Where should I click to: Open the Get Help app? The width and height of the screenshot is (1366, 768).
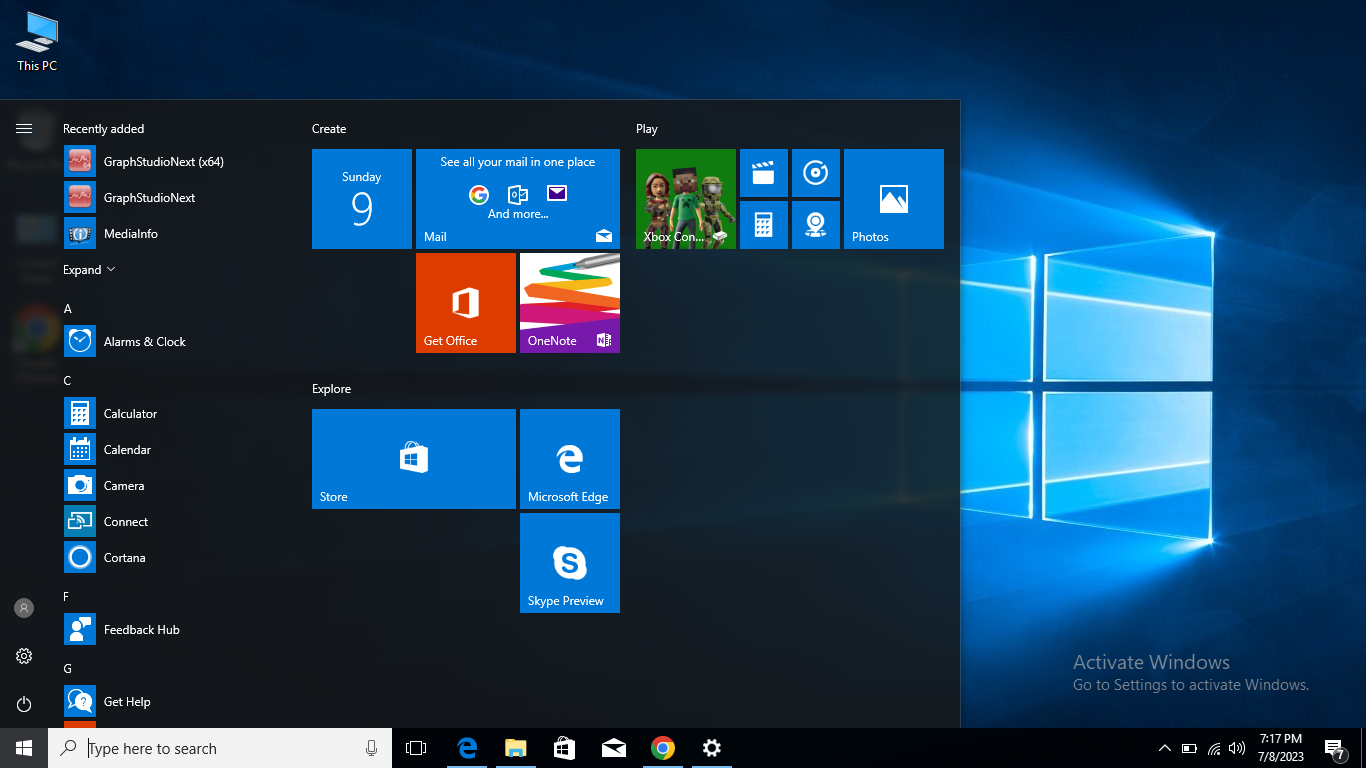tap(170, 701)
